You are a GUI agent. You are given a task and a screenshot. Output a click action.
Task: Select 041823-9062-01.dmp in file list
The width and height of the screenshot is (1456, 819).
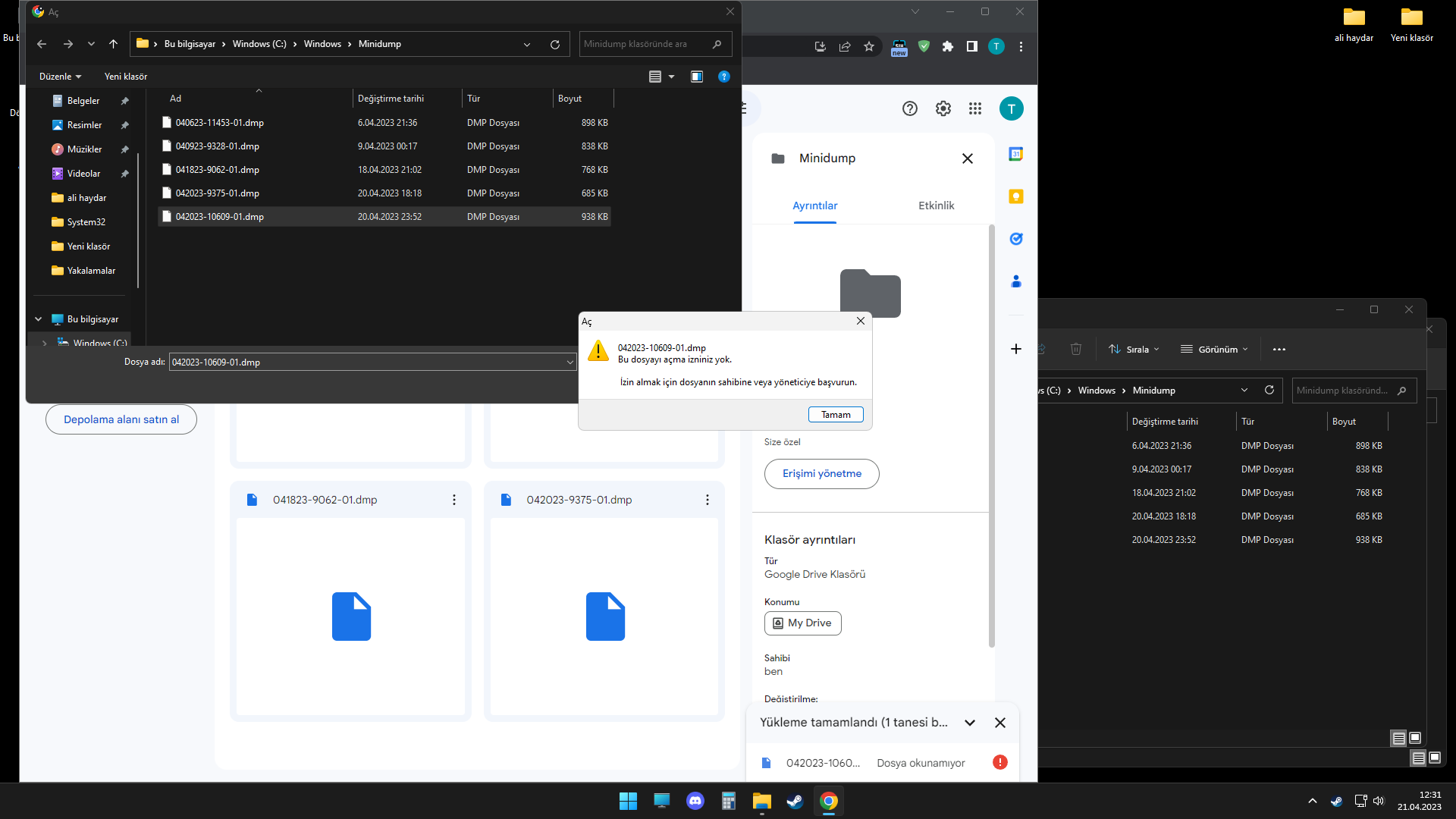click(x=218, y=170)
